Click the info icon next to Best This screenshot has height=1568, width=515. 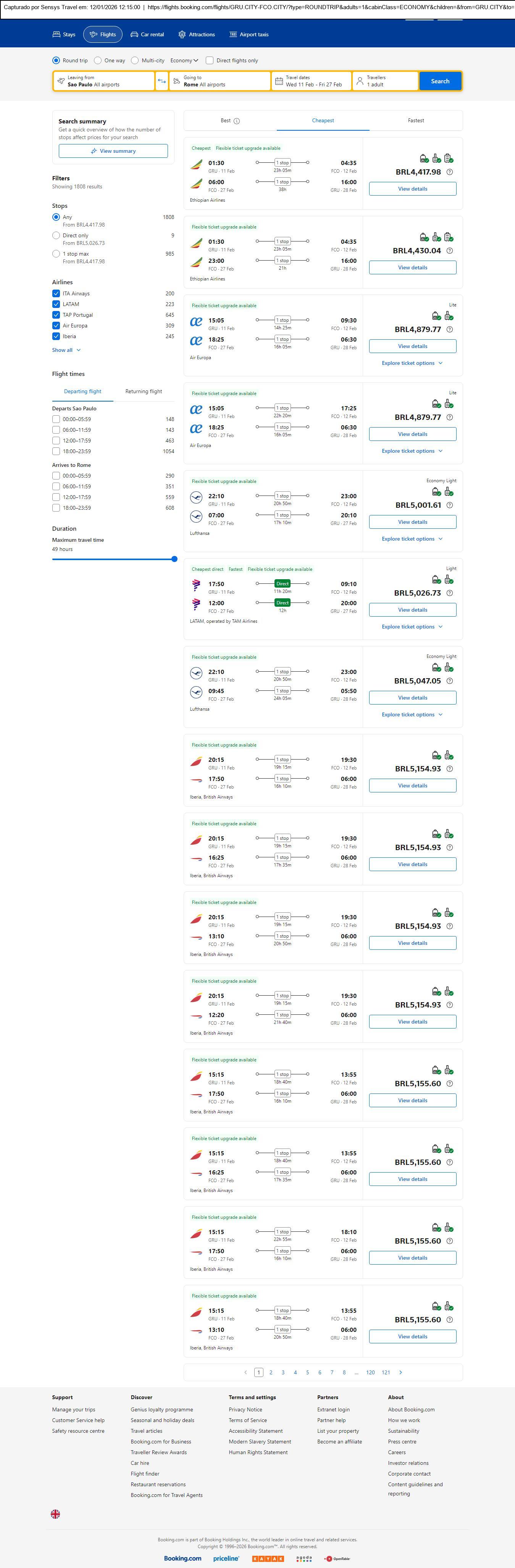click(x=237, y=121)
